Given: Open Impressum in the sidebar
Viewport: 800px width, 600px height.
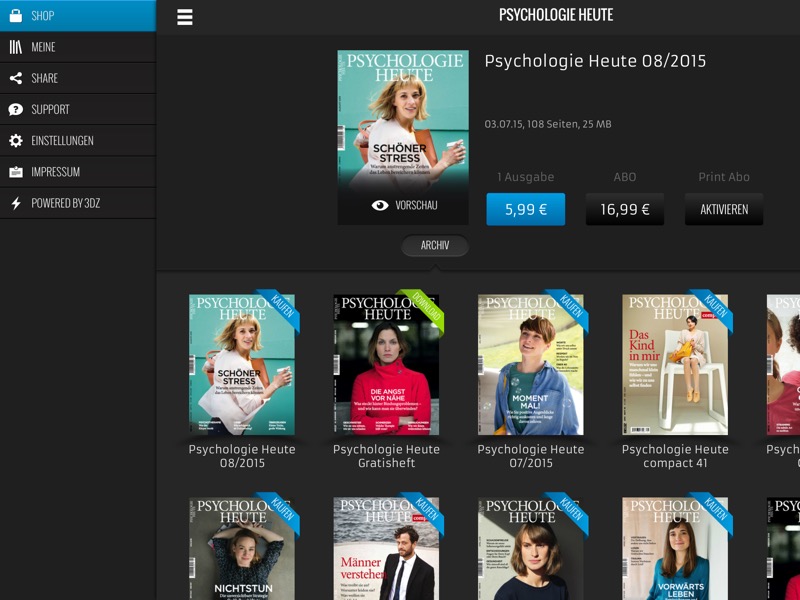Looking at the screenshot, I should pyautogui.click(x=78, y=172).
